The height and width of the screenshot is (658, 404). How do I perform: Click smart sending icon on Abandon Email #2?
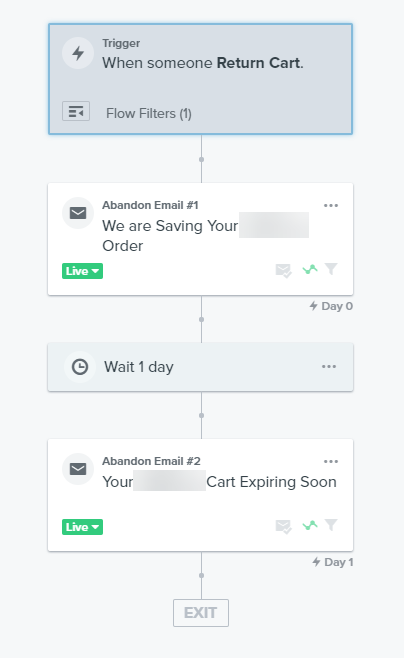coord(283,526)
